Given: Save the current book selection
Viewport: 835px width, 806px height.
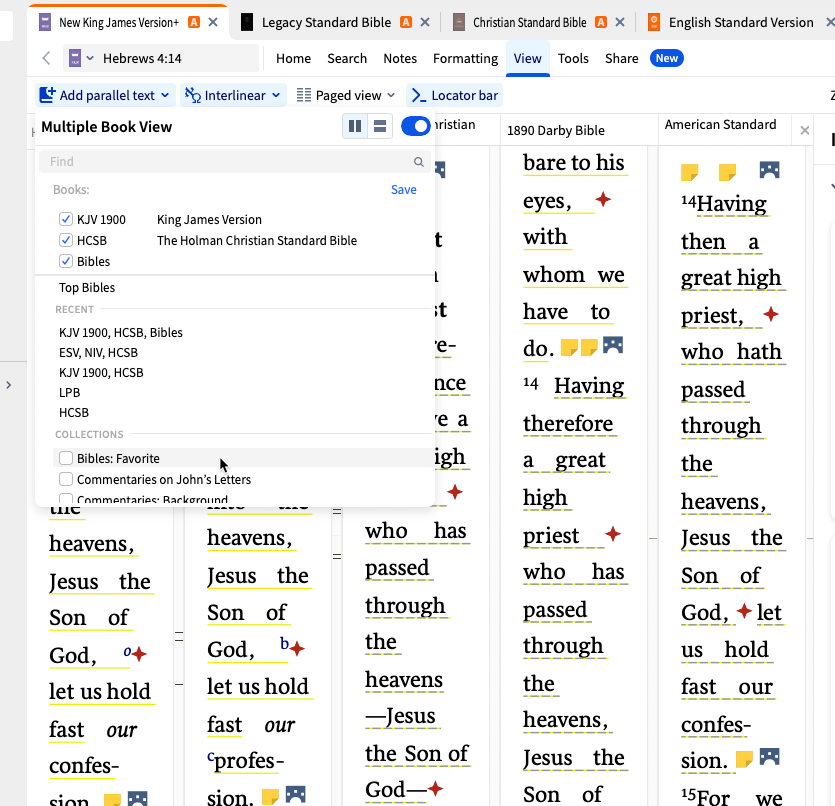Looking at the screenshot, I should 404,190.
